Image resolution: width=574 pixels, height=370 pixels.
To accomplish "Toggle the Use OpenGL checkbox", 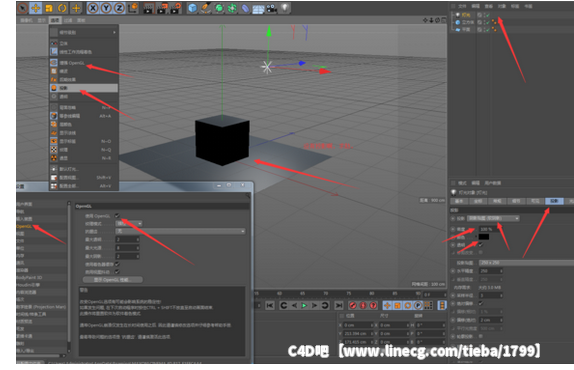I will click(x=117, y=216).
